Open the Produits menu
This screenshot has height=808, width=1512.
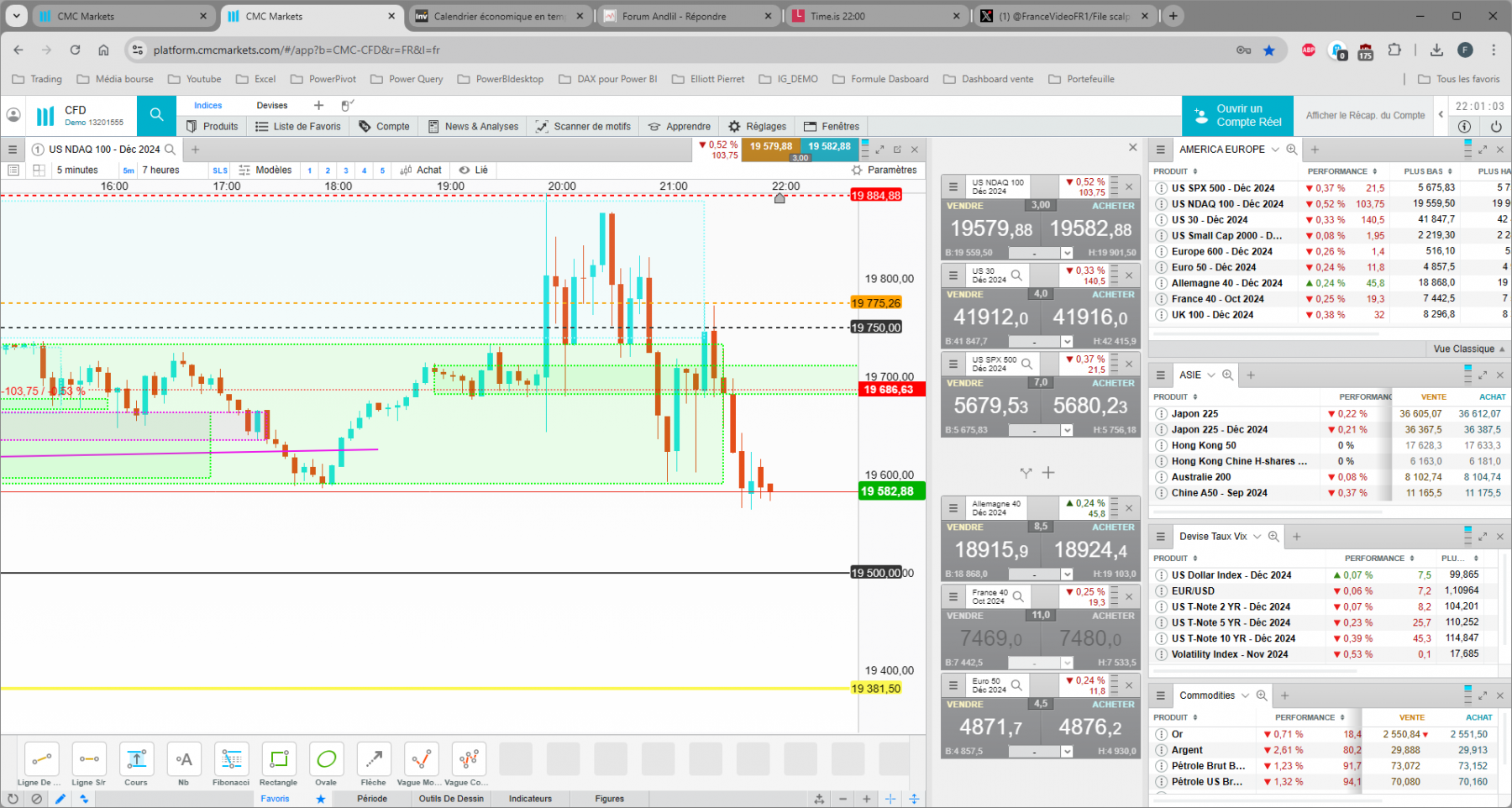click(x=213, y=126)
